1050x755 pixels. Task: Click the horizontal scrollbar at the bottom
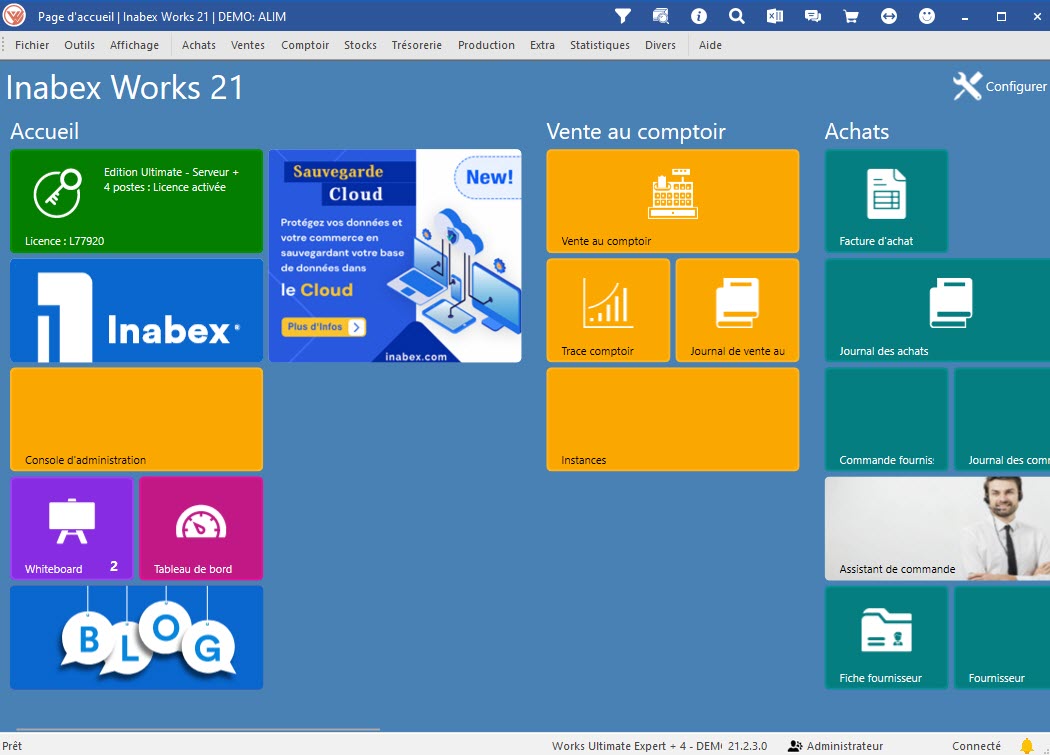click(x=198, y=731)
